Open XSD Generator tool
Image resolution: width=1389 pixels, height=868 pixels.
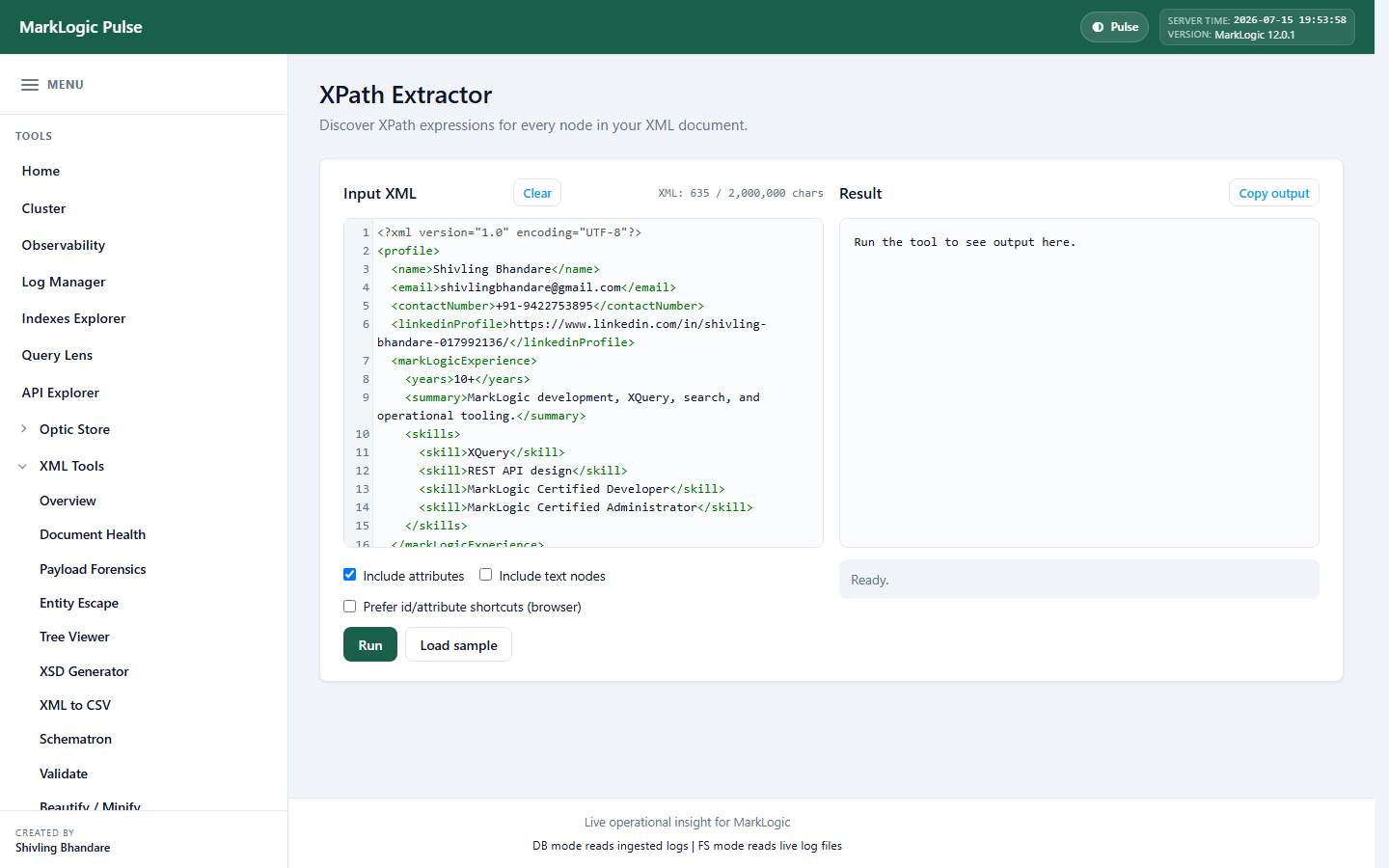(84, 671)
